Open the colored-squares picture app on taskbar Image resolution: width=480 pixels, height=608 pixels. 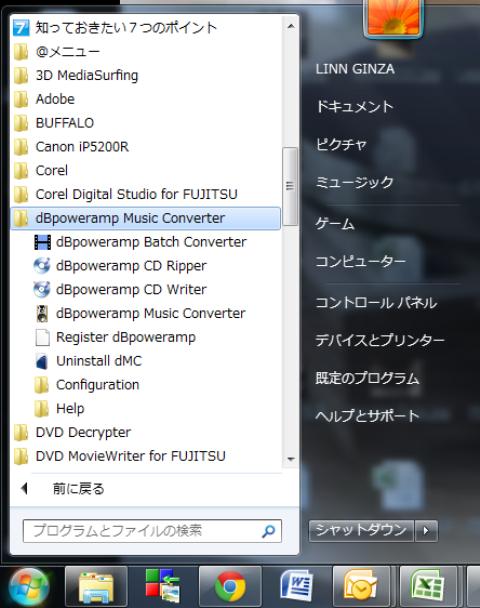click(x=163, y=586)
